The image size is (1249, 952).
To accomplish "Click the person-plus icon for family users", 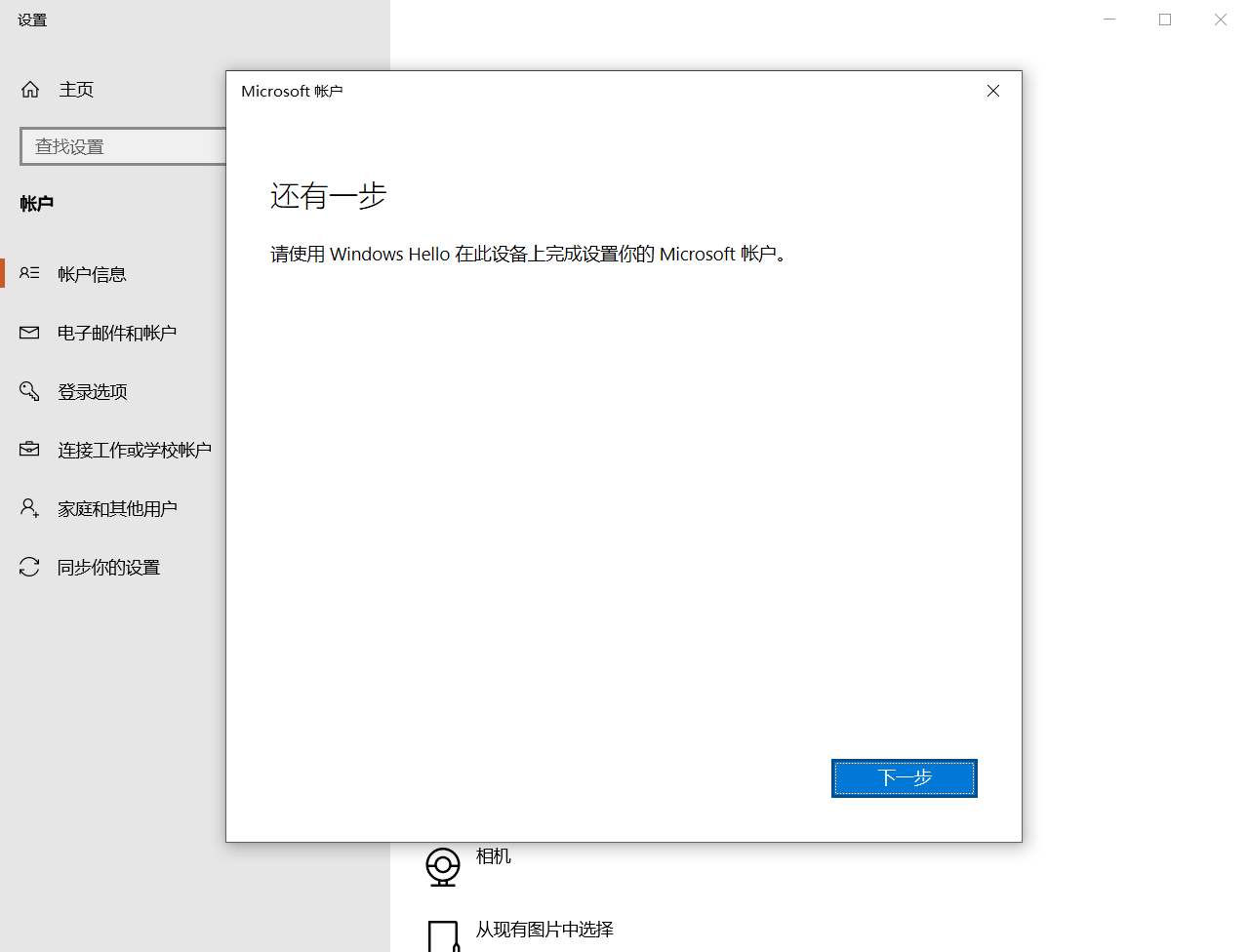I will click(29, 508).
